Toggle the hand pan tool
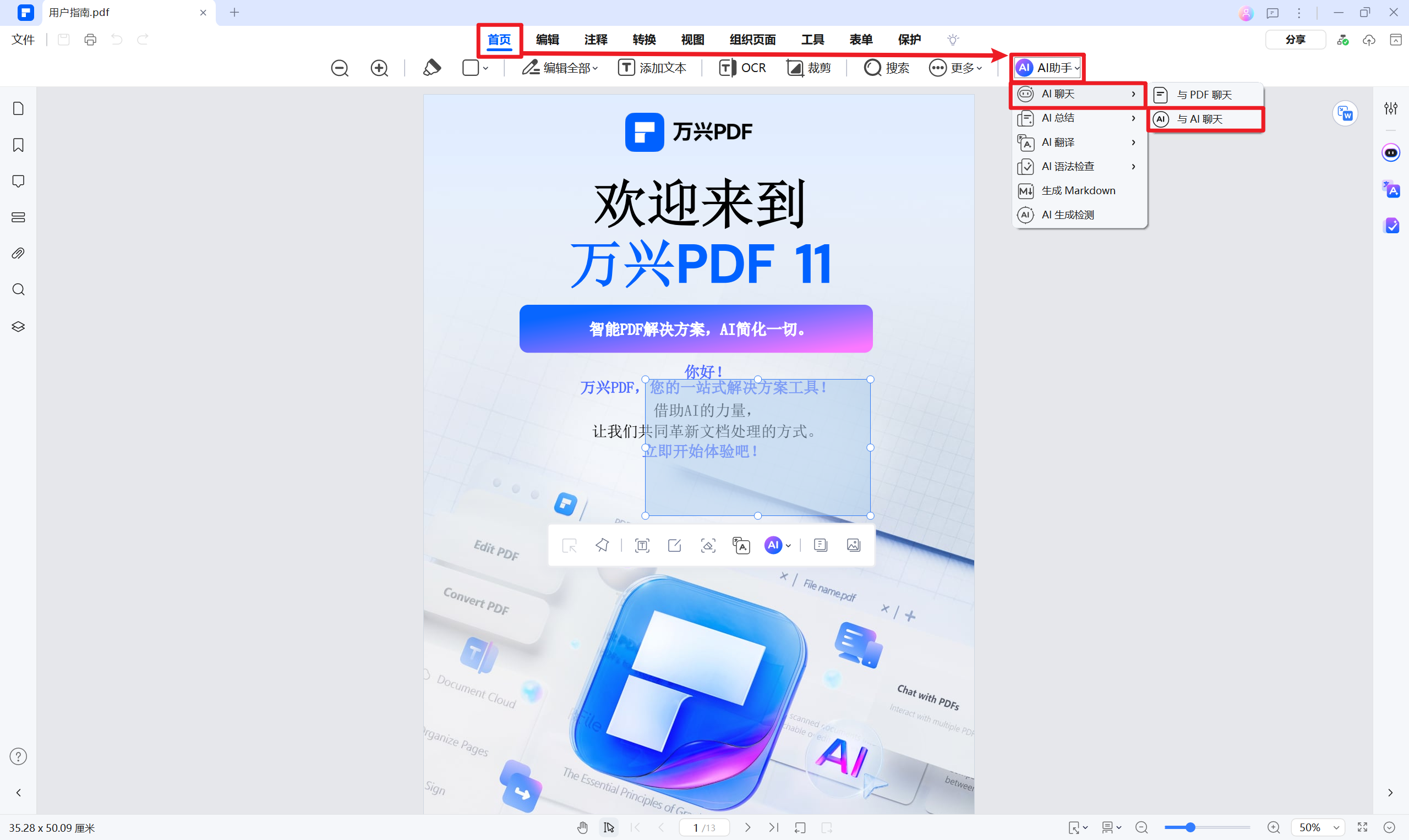The height and width of the screenshot is (840, 1409). [x=582, y=827]
